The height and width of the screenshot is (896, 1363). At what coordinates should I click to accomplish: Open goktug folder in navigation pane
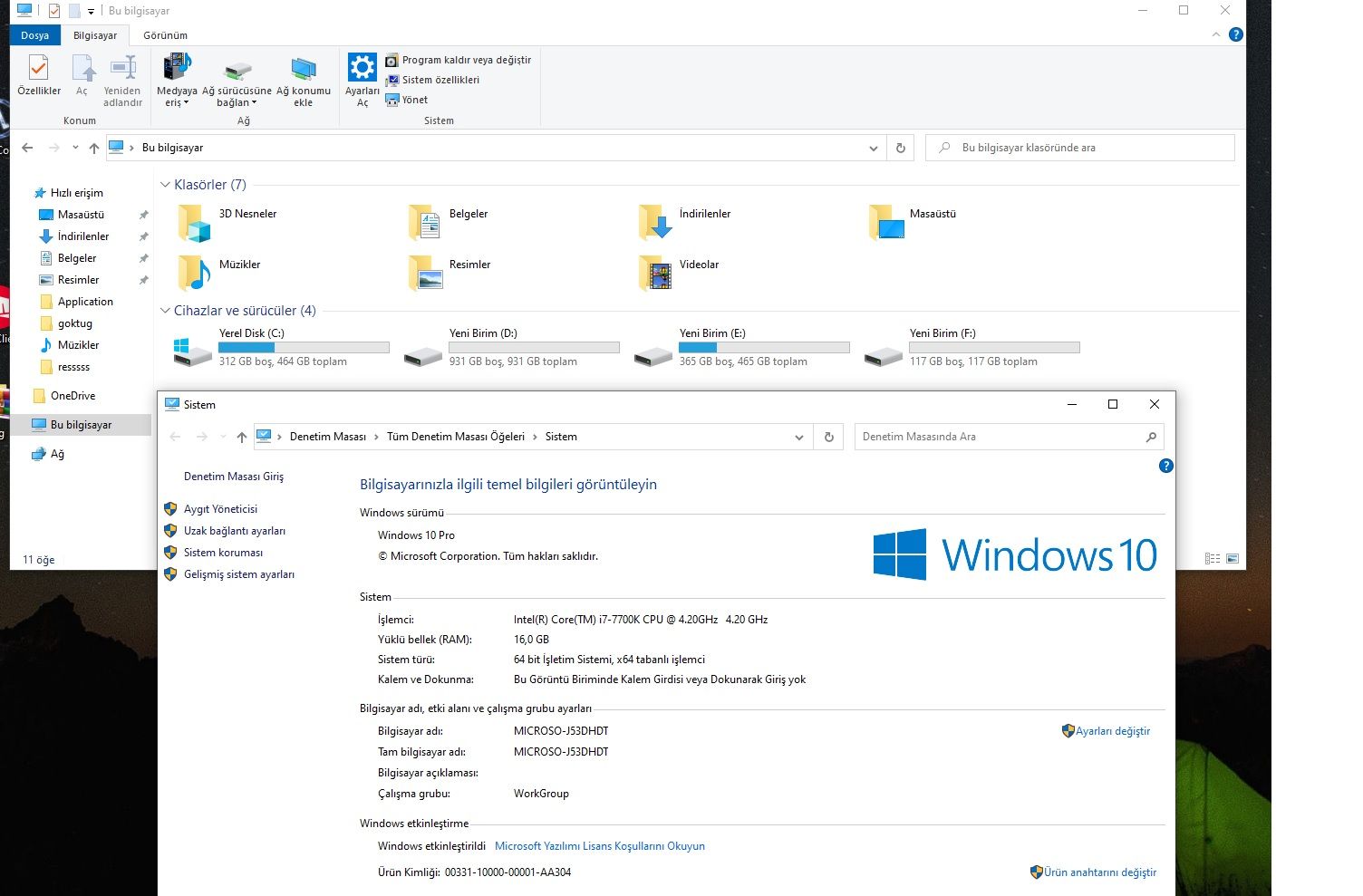75,323
